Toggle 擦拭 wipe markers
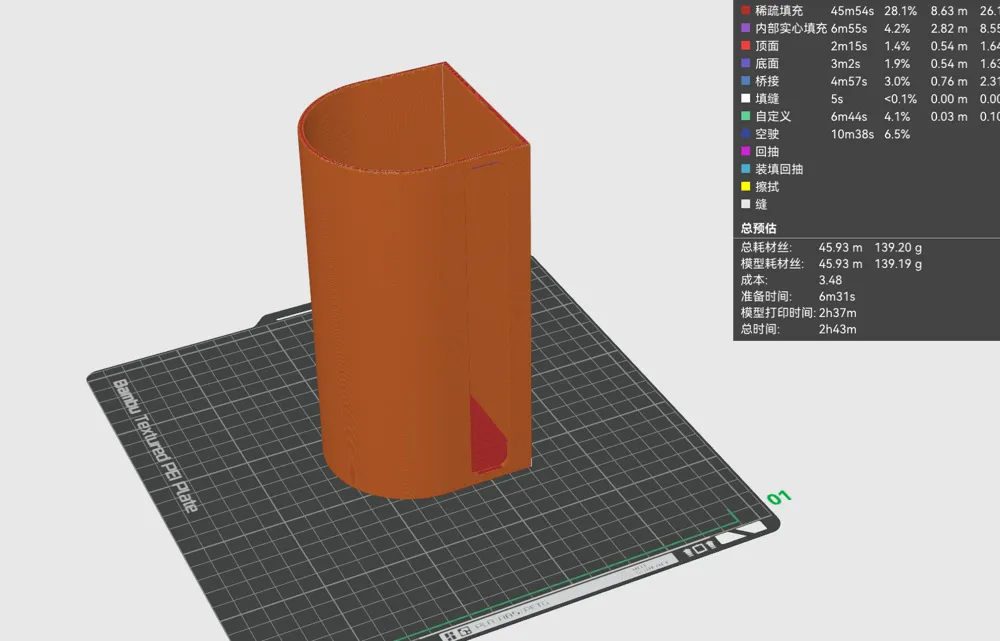 [746, 186]
